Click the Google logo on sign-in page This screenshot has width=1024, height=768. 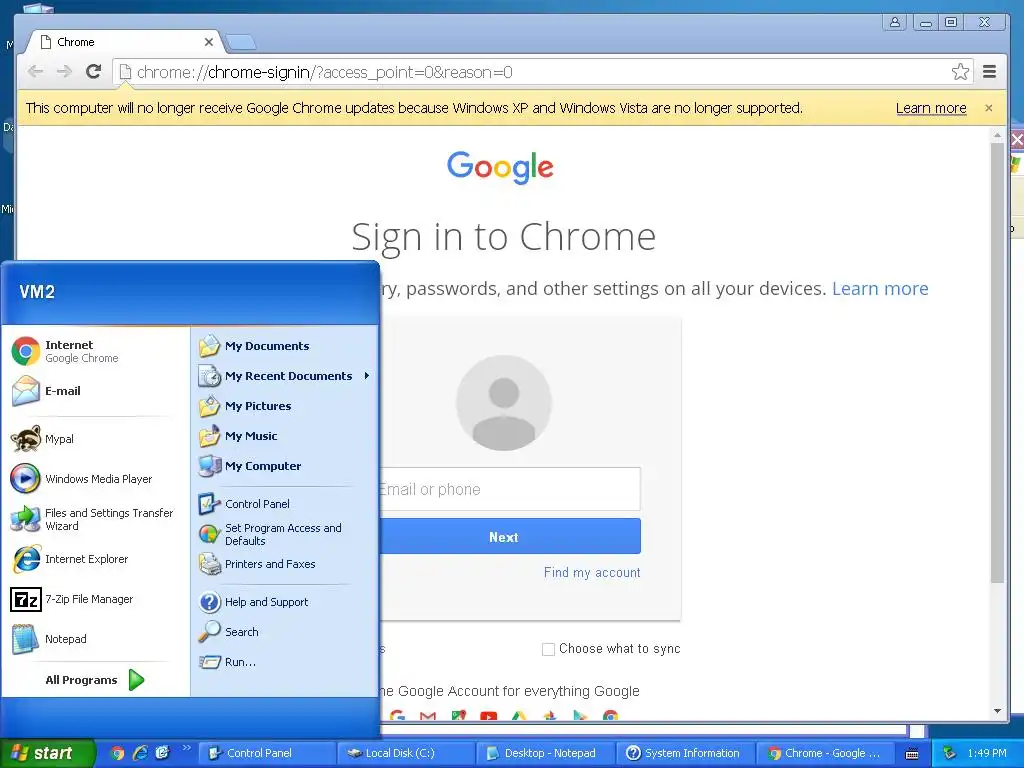pyautogui.click(x=500, y=167)
